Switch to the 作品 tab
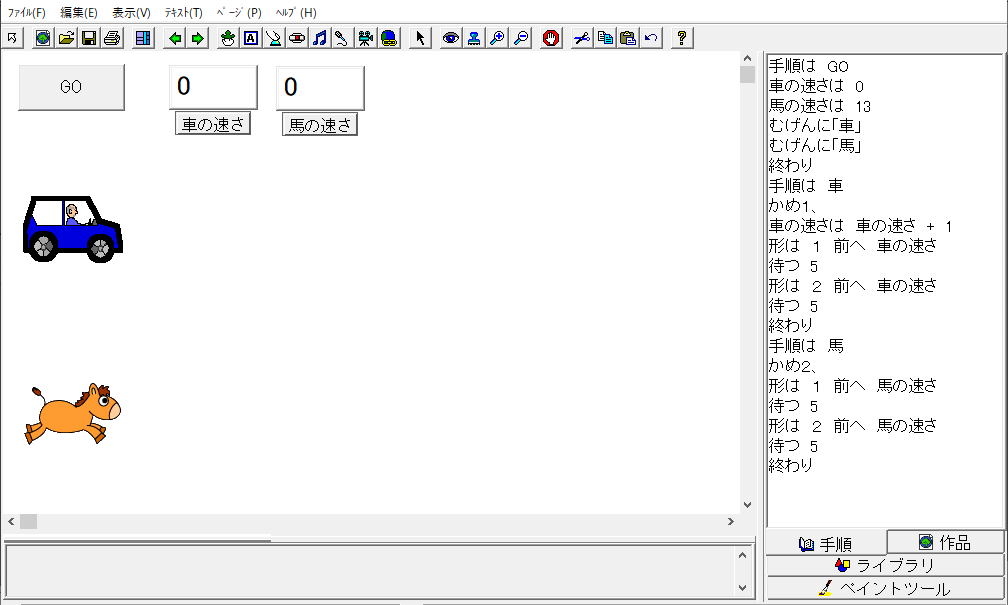This screenshot has width=1008, height=605. [x=945, y=542]
